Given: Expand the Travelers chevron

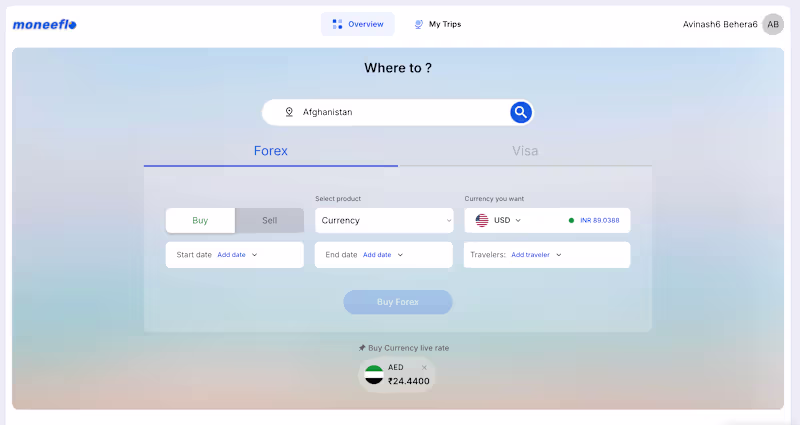Looking at the screenshot, I should click(x=559, y=255).
